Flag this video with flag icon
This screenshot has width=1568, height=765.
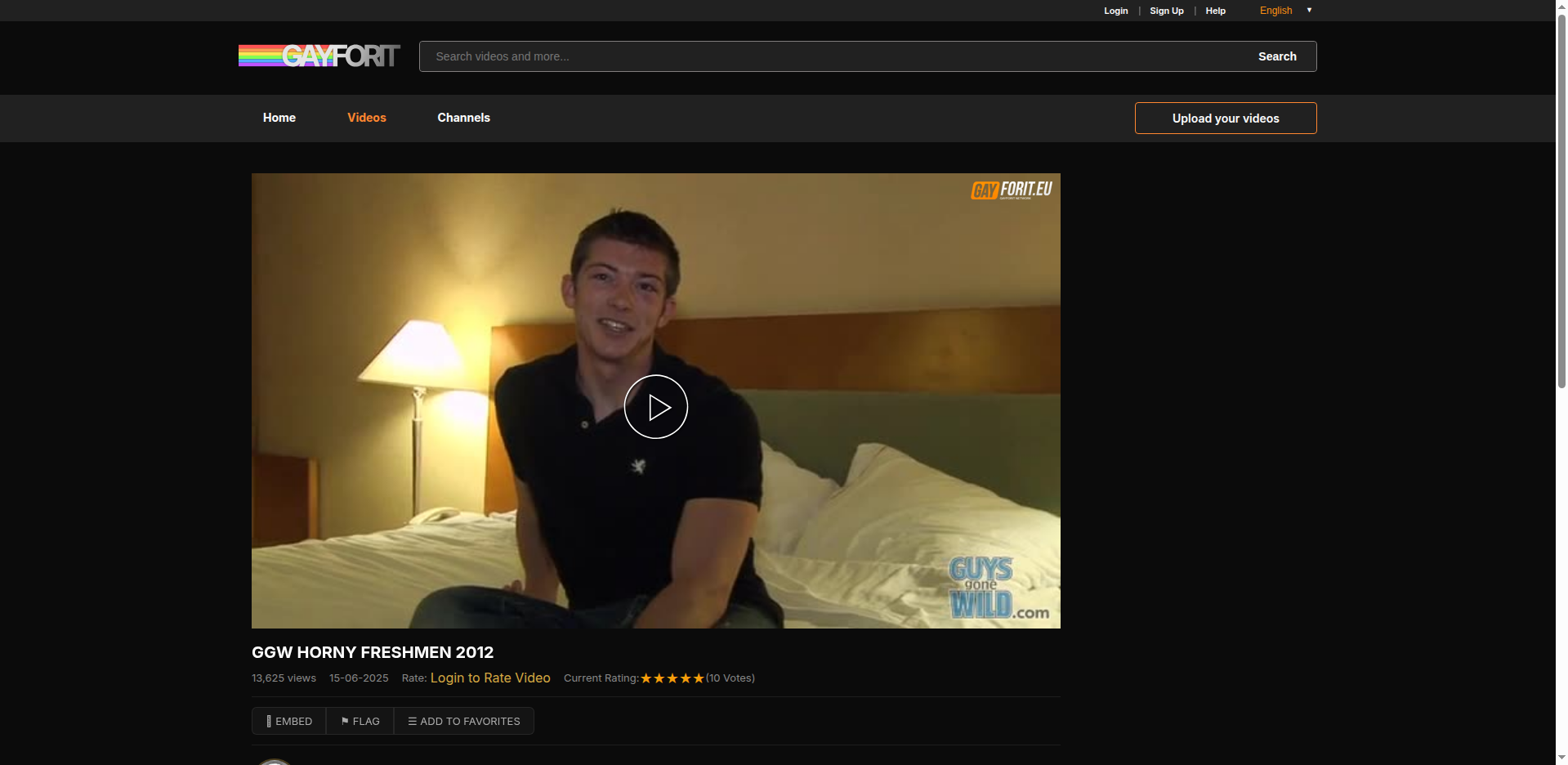point(360,721)
